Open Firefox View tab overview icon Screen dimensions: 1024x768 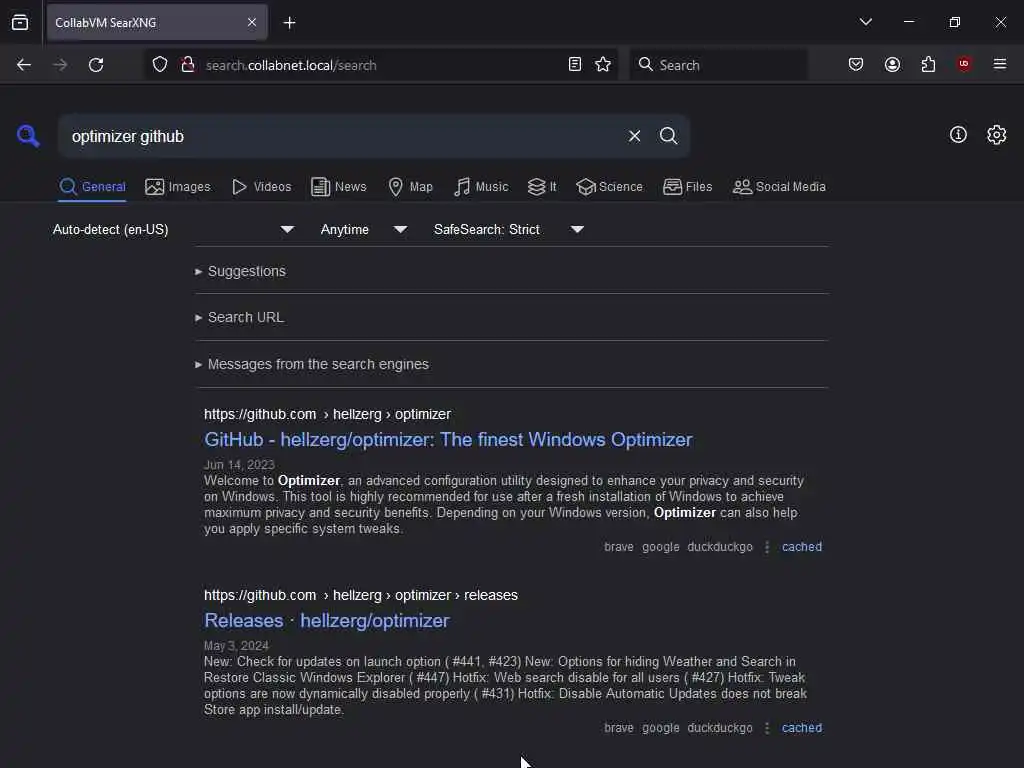(20, 23)
